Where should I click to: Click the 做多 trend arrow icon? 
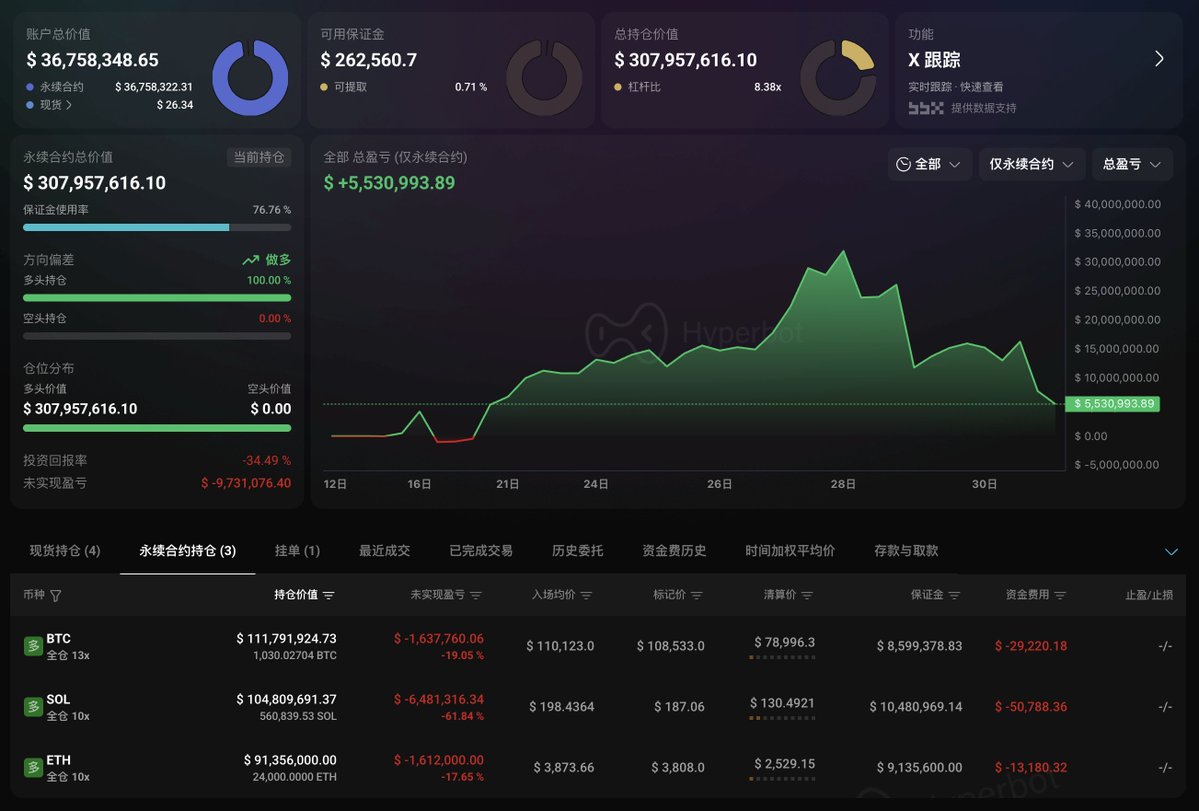point(251,261)
